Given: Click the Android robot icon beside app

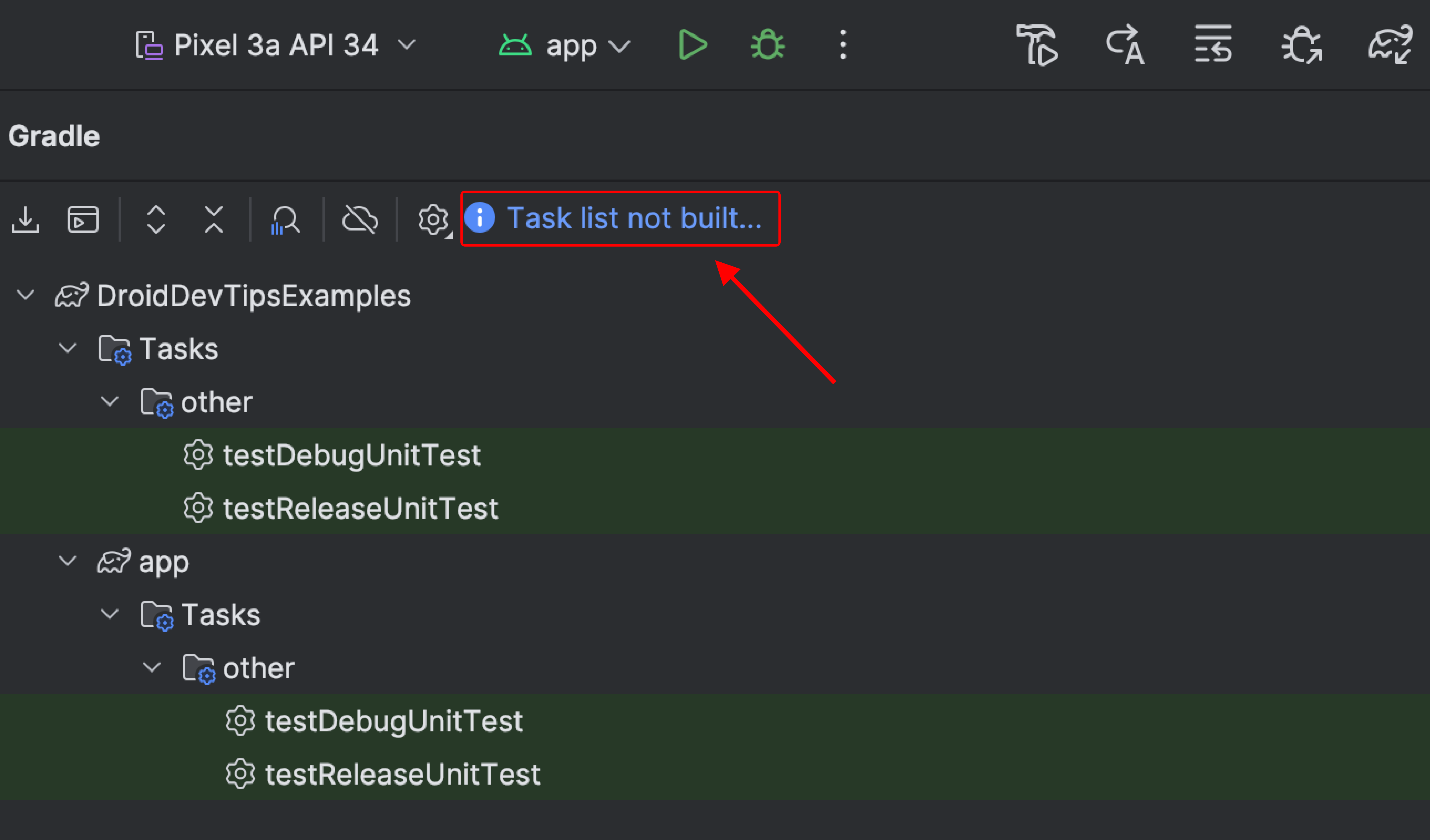Looking at the screenshot, I should (x=515, y=45).
